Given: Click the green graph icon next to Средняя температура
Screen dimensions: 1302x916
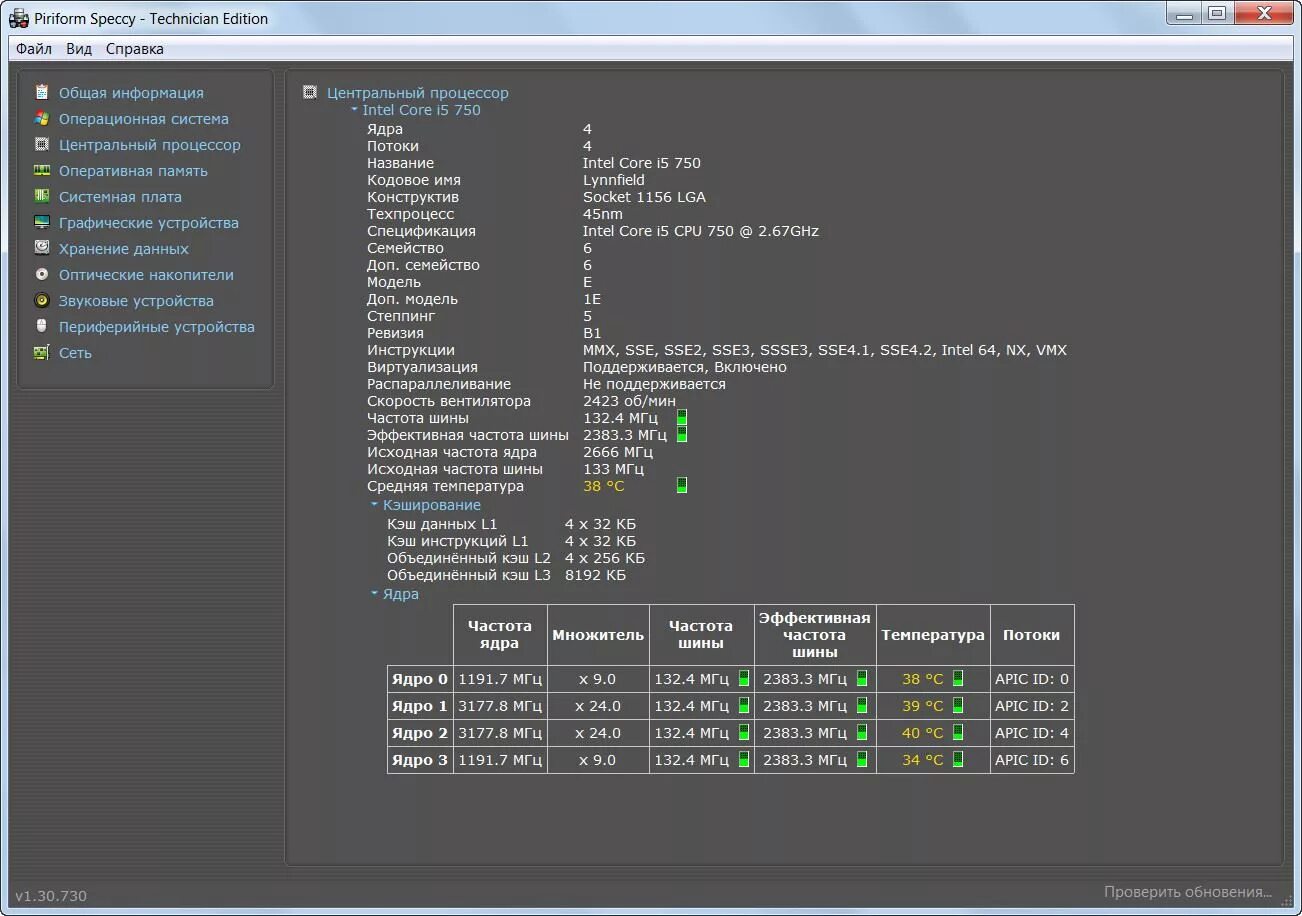Looking at the screenshot, I should [682, 485].
